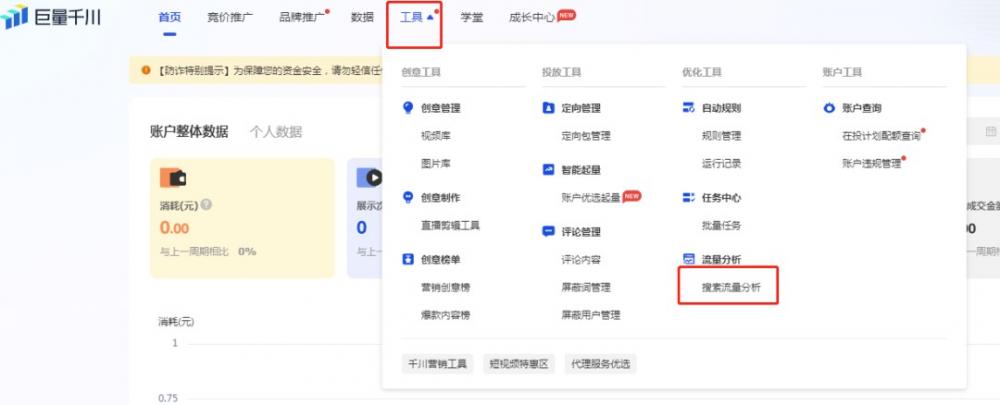Click the 定向管理 icon
The image size is (1000, 405).
click(x=548, y=108)
